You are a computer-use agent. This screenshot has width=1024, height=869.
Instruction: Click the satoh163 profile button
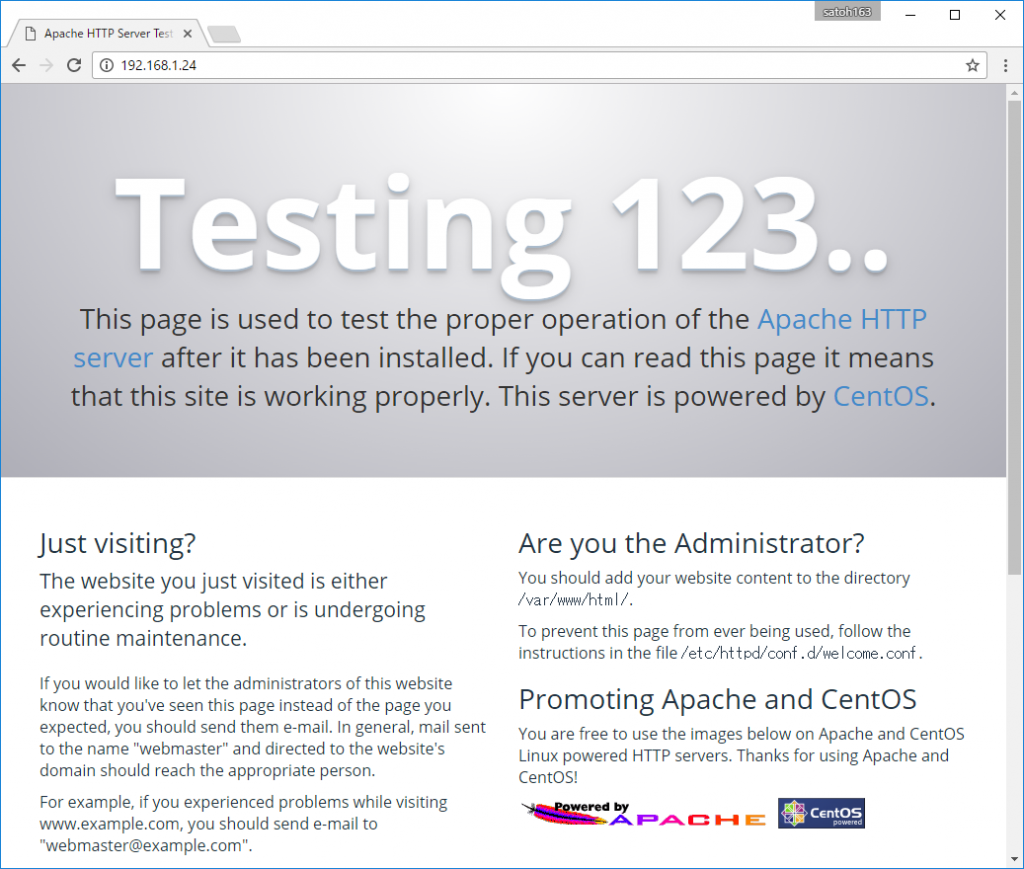847,12
